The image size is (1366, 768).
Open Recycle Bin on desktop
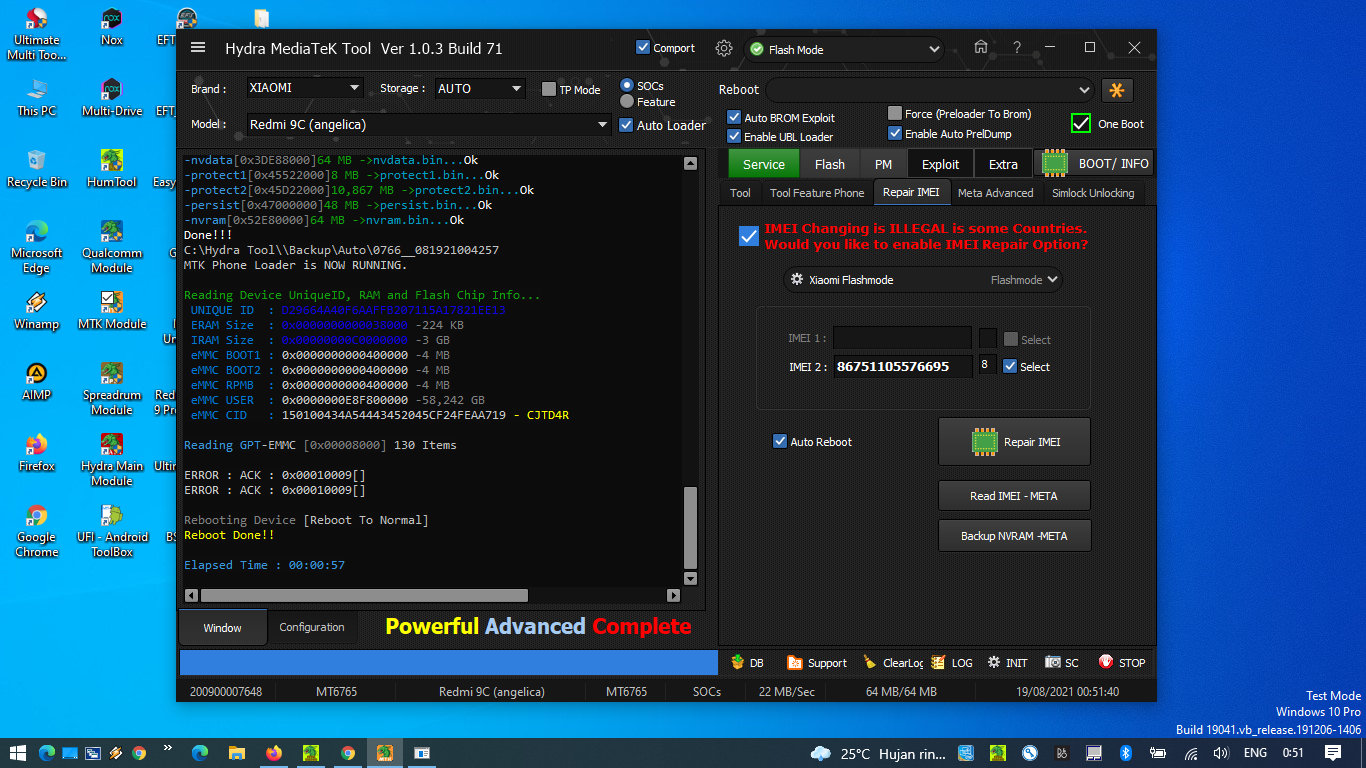click(37, 169)
